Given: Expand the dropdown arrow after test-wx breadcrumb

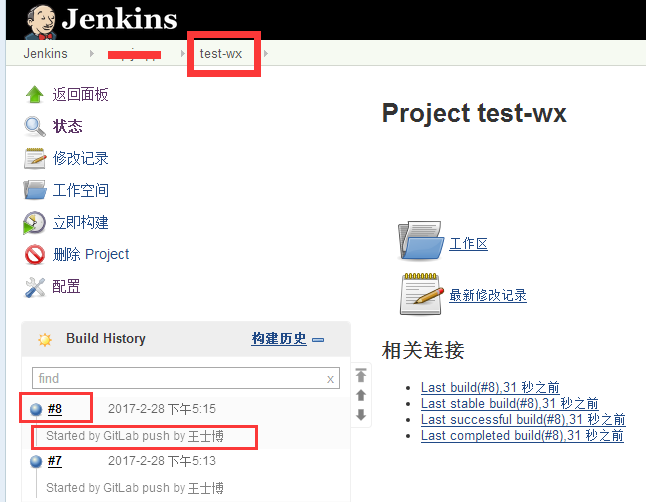Looking at the screenshot, I should coord(266,53).
